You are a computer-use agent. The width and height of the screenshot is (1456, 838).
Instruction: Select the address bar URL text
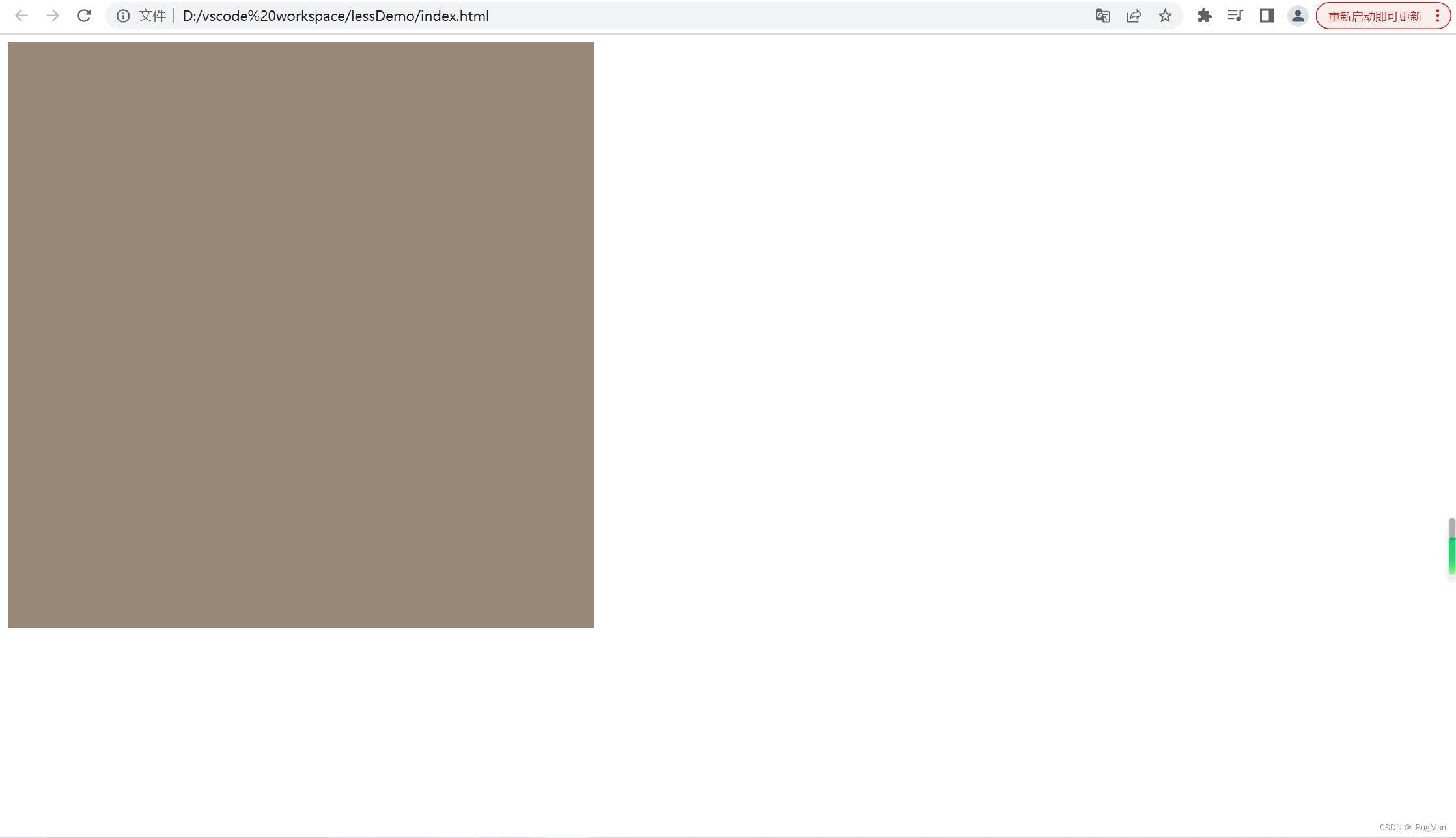pos(335,16)
